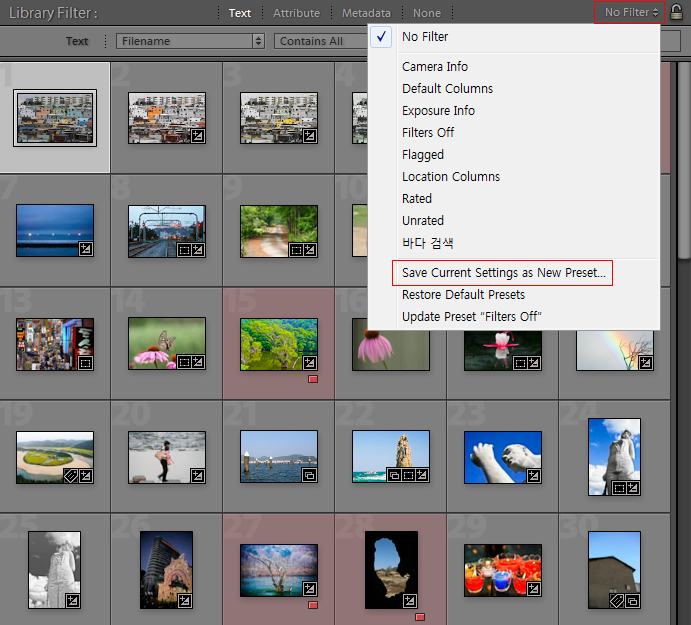Open the Contains All rule dropdown

321,41
